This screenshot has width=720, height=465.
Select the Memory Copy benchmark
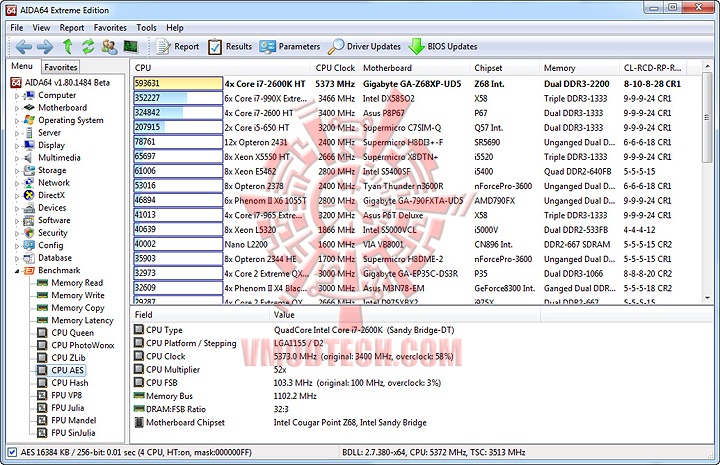click(x=78, y=308)
